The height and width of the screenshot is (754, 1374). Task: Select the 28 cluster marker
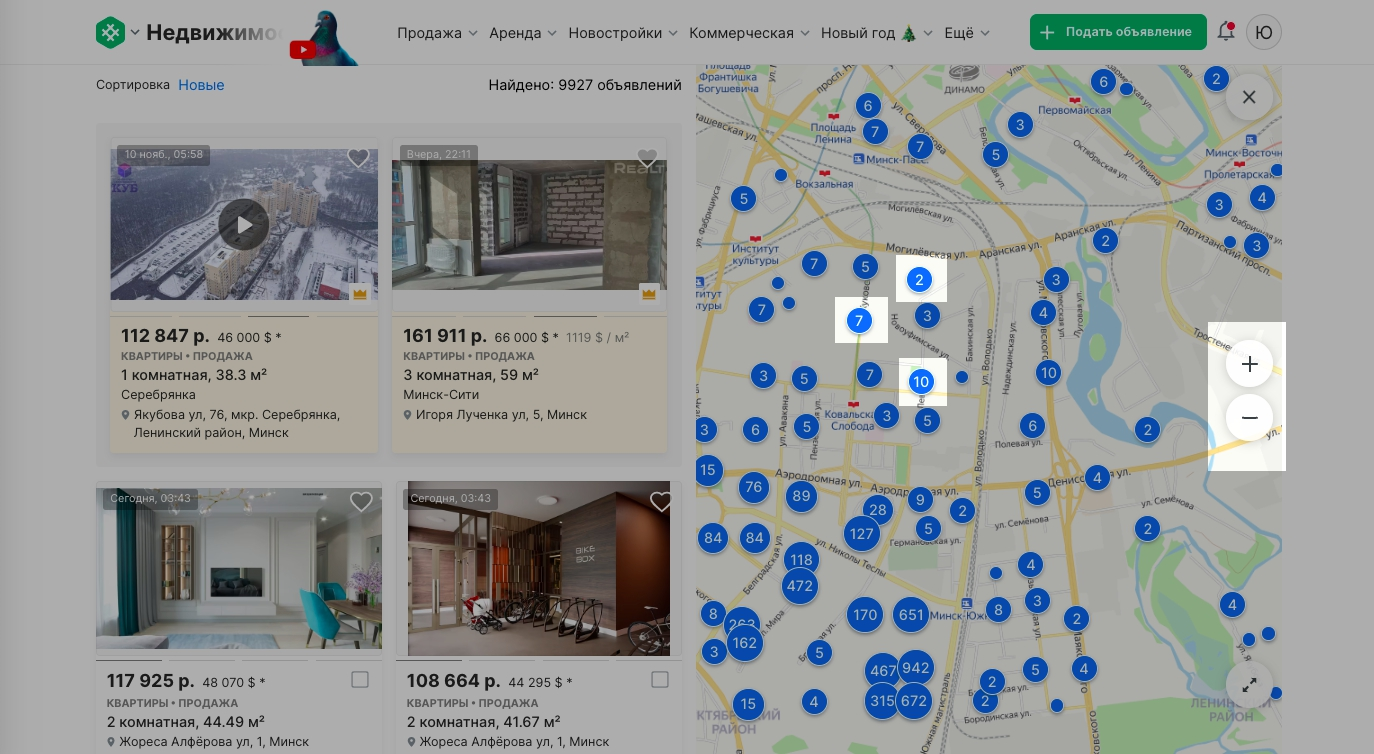tap(877, 510)
